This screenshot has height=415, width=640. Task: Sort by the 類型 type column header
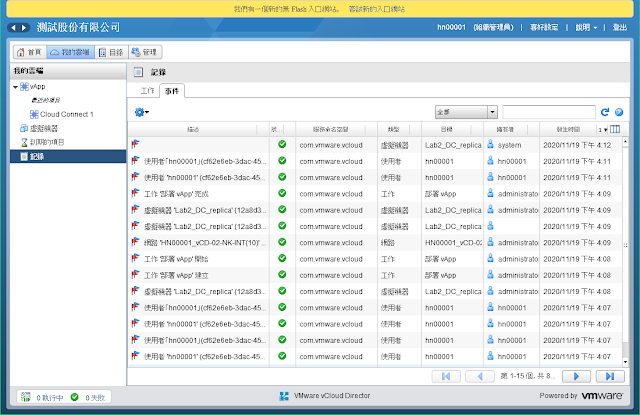tap(393, 129)
